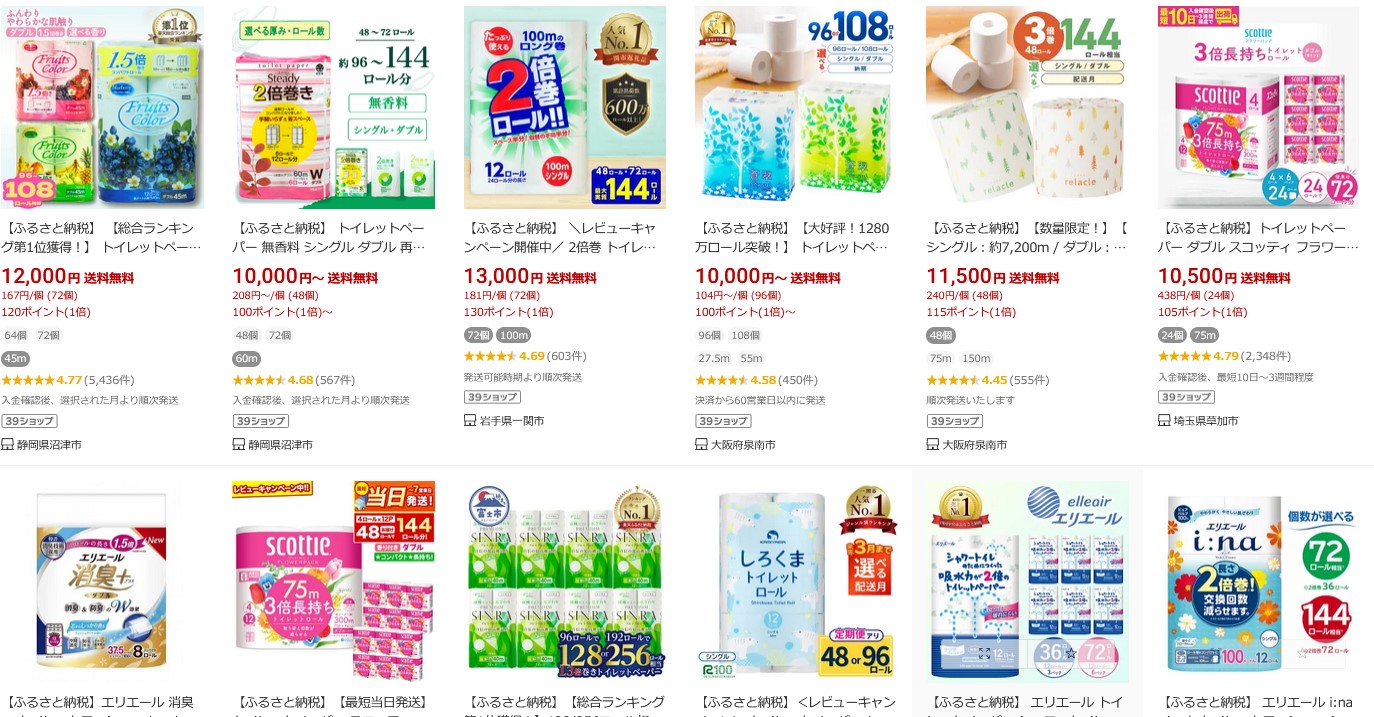
Task: Open the 総合ランキング第1位獲得 toilet paper title link
Action: coord(102,237)
